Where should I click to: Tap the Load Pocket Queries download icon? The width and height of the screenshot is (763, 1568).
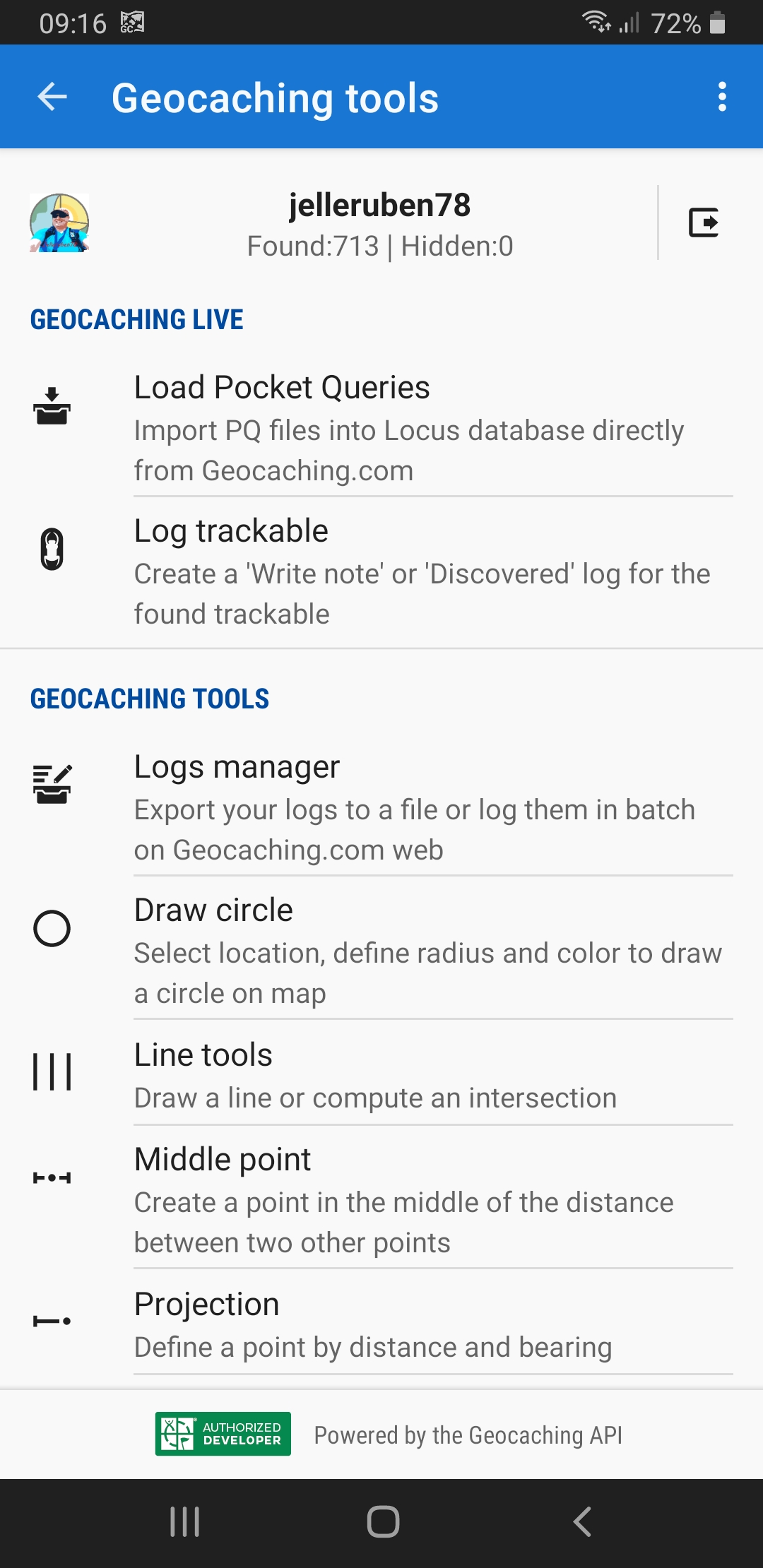pos(52,406)
